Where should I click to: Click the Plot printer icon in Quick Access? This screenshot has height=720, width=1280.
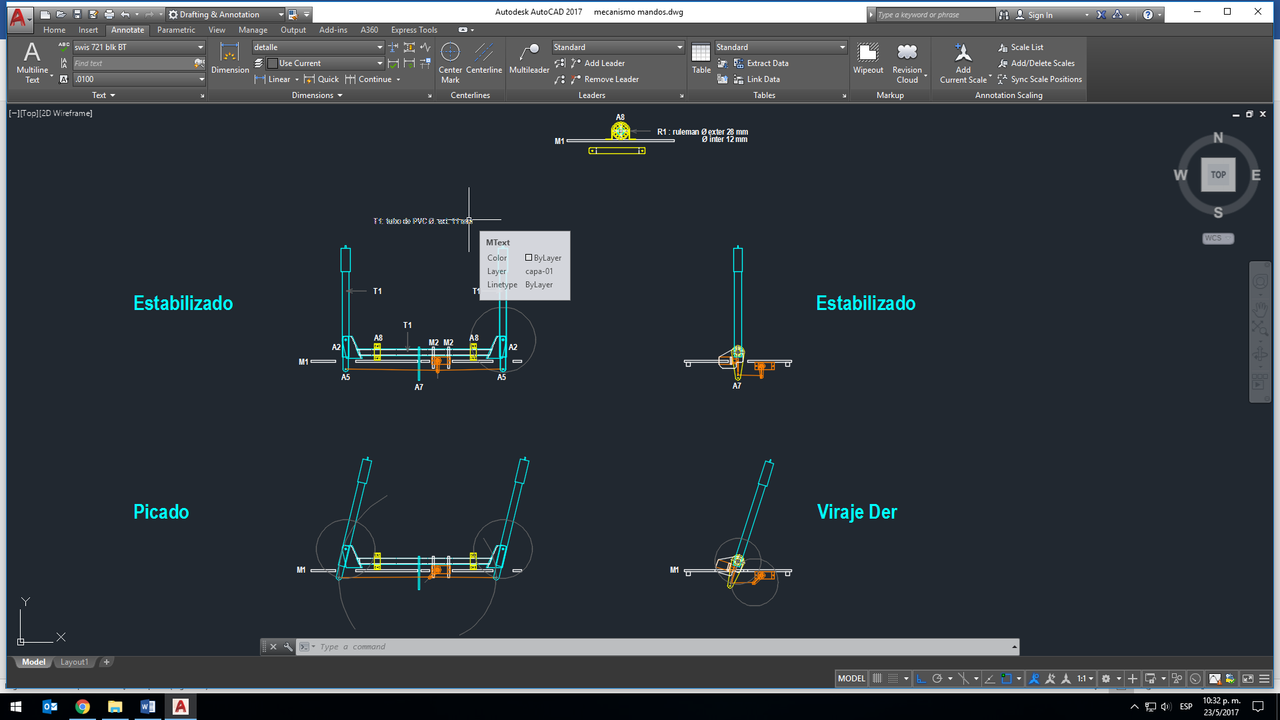click(x=109, y=15)
